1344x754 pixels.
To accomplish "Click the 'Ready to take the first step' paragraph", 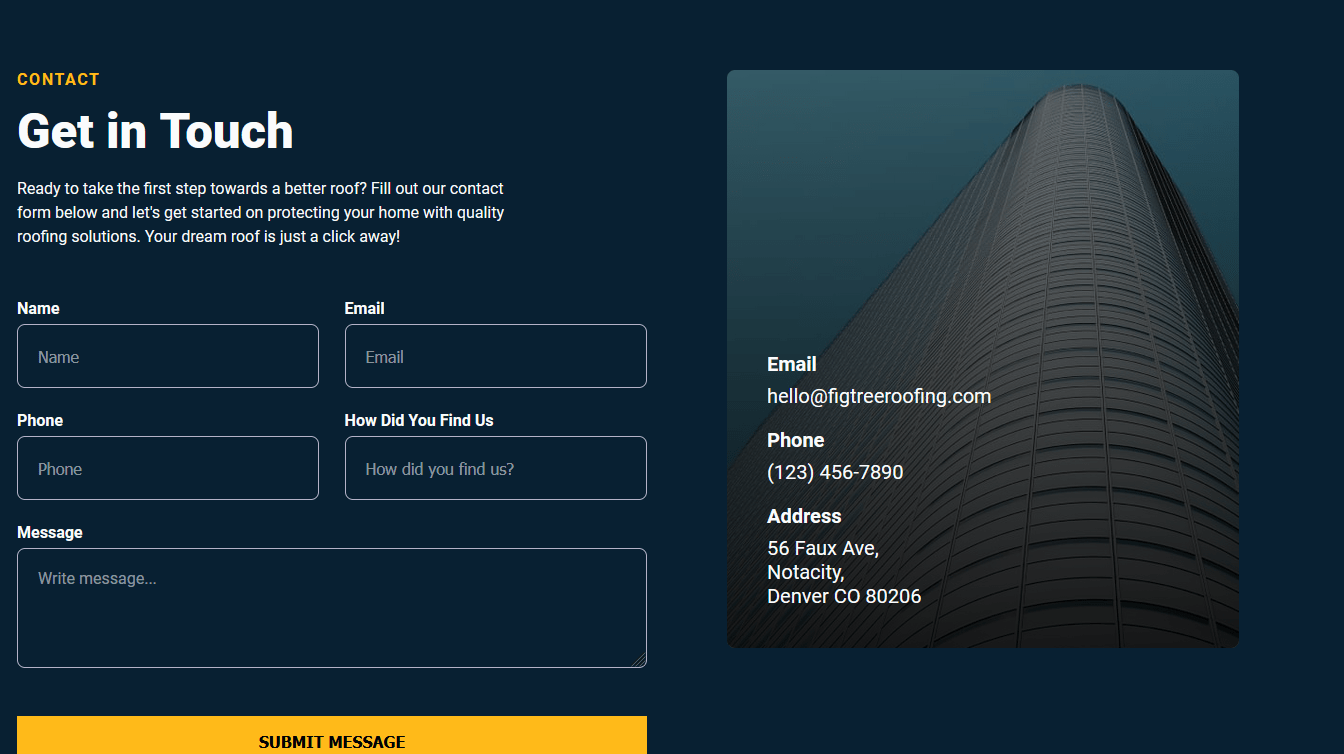I will (x=261, y=212).
